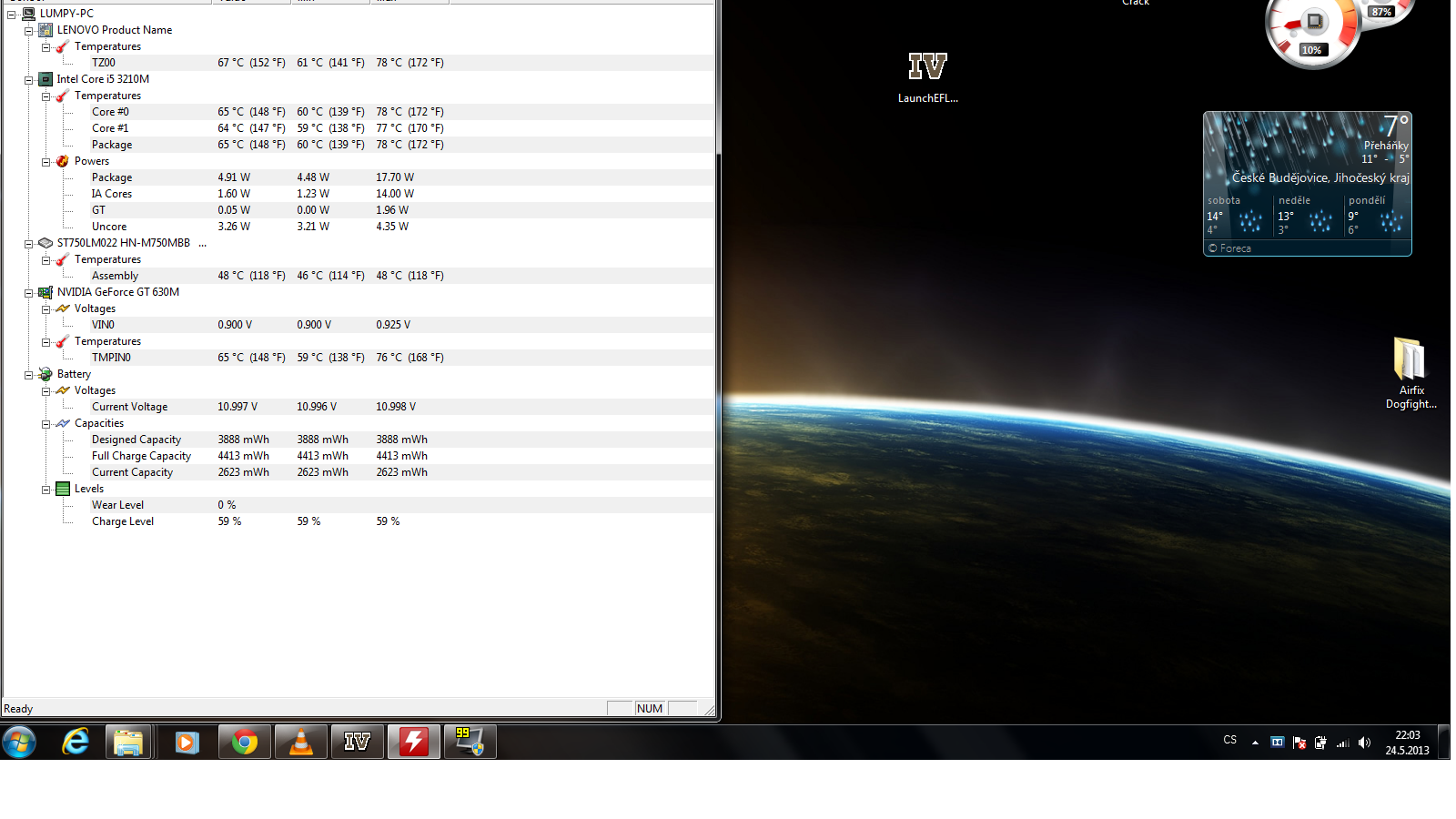The height and width of the screenshot is (819, 1456).
Task: Open the taskbar clock showing 22:03
Action: point(1408,743)
